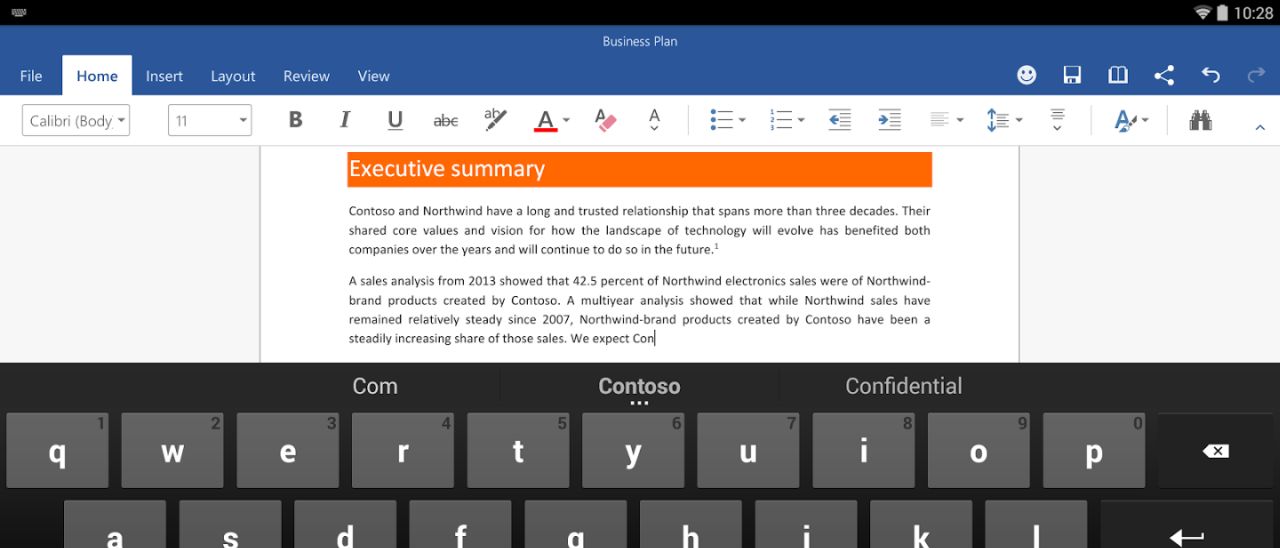Select the Home tab

pyautogui.click(x=97, y=76)
